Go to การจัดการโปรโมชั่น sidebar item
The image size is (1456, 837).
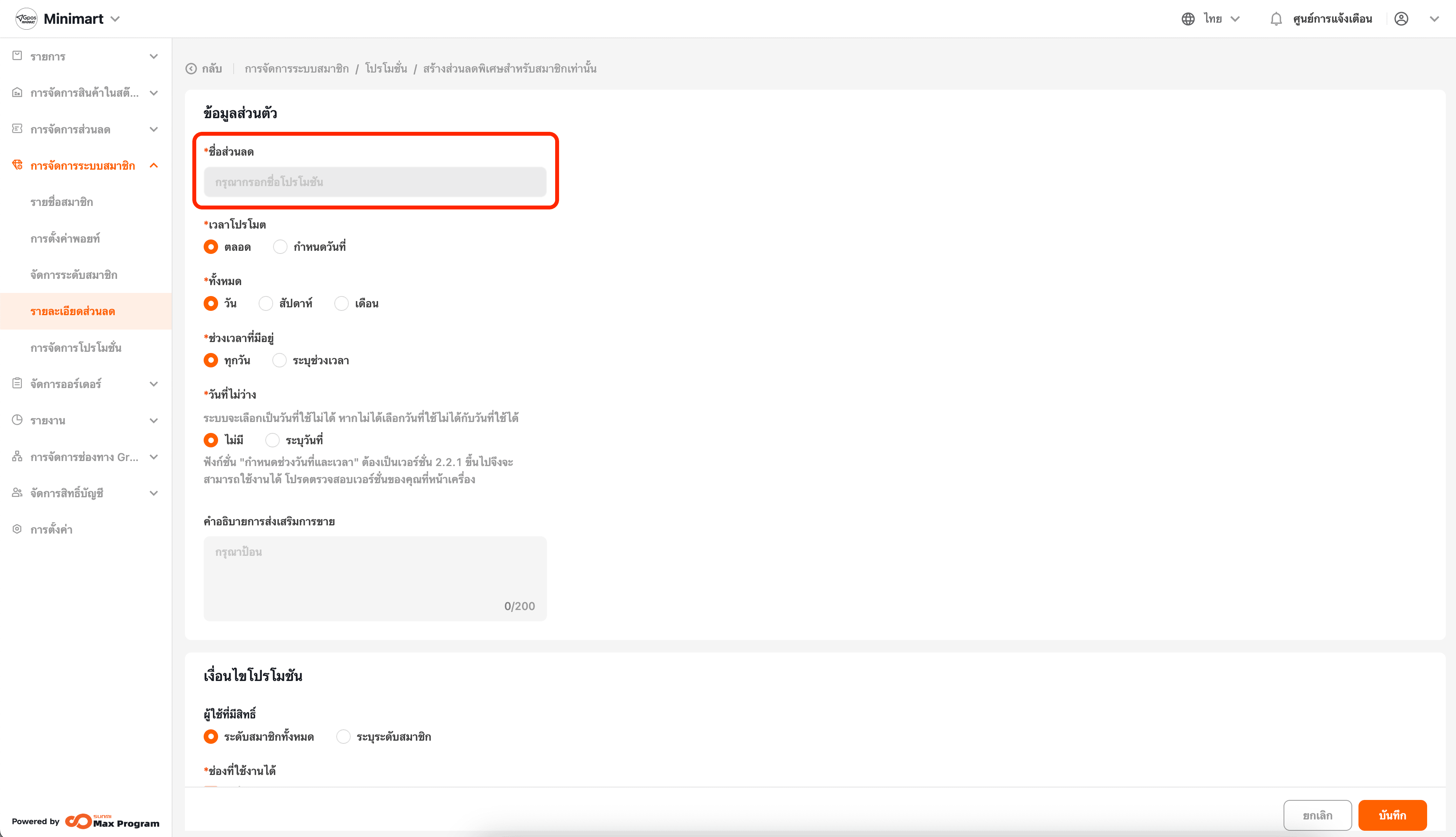[x=76, y=348]
